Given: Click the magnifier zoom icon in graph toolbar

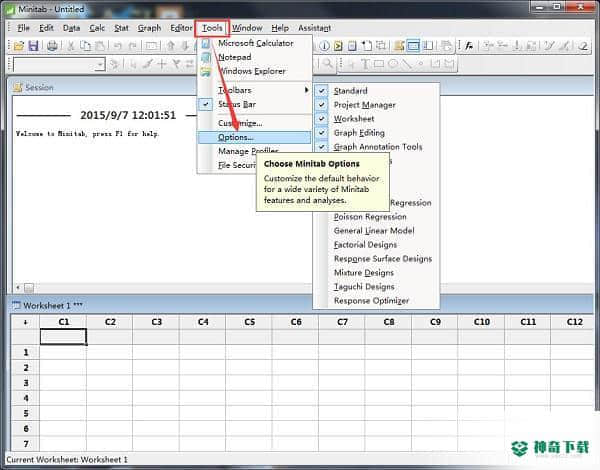Looking at the screenshot, I should tap(328, 64).
